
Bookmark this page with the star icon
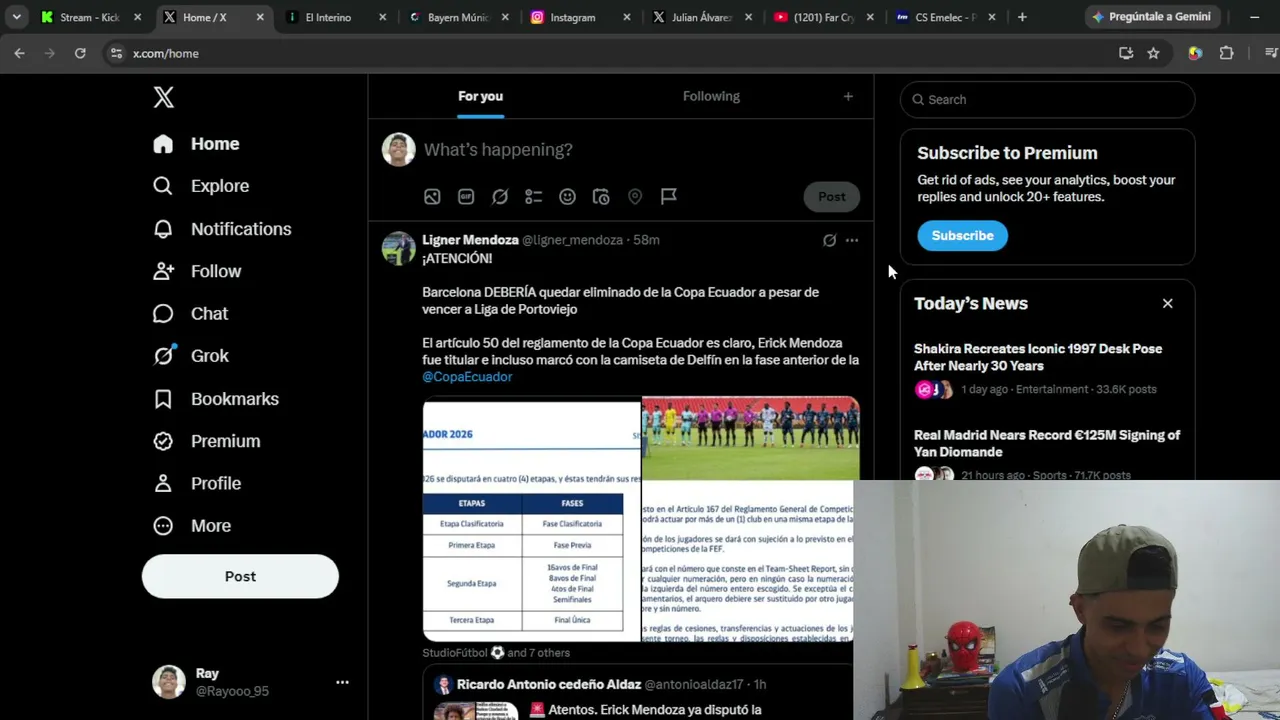click(1153, 53)
